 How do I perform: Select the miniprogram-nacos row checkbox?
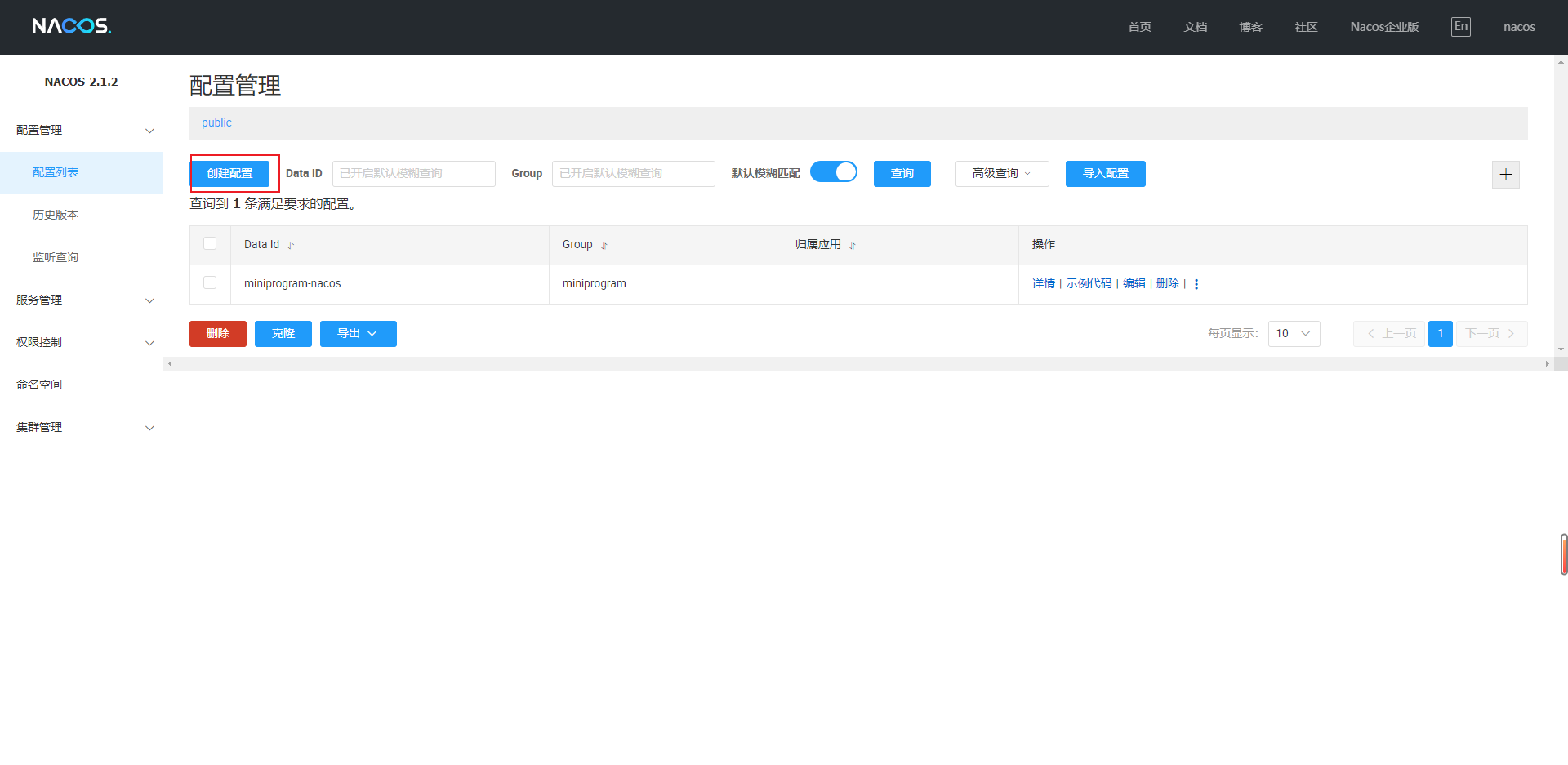(210, 282)
